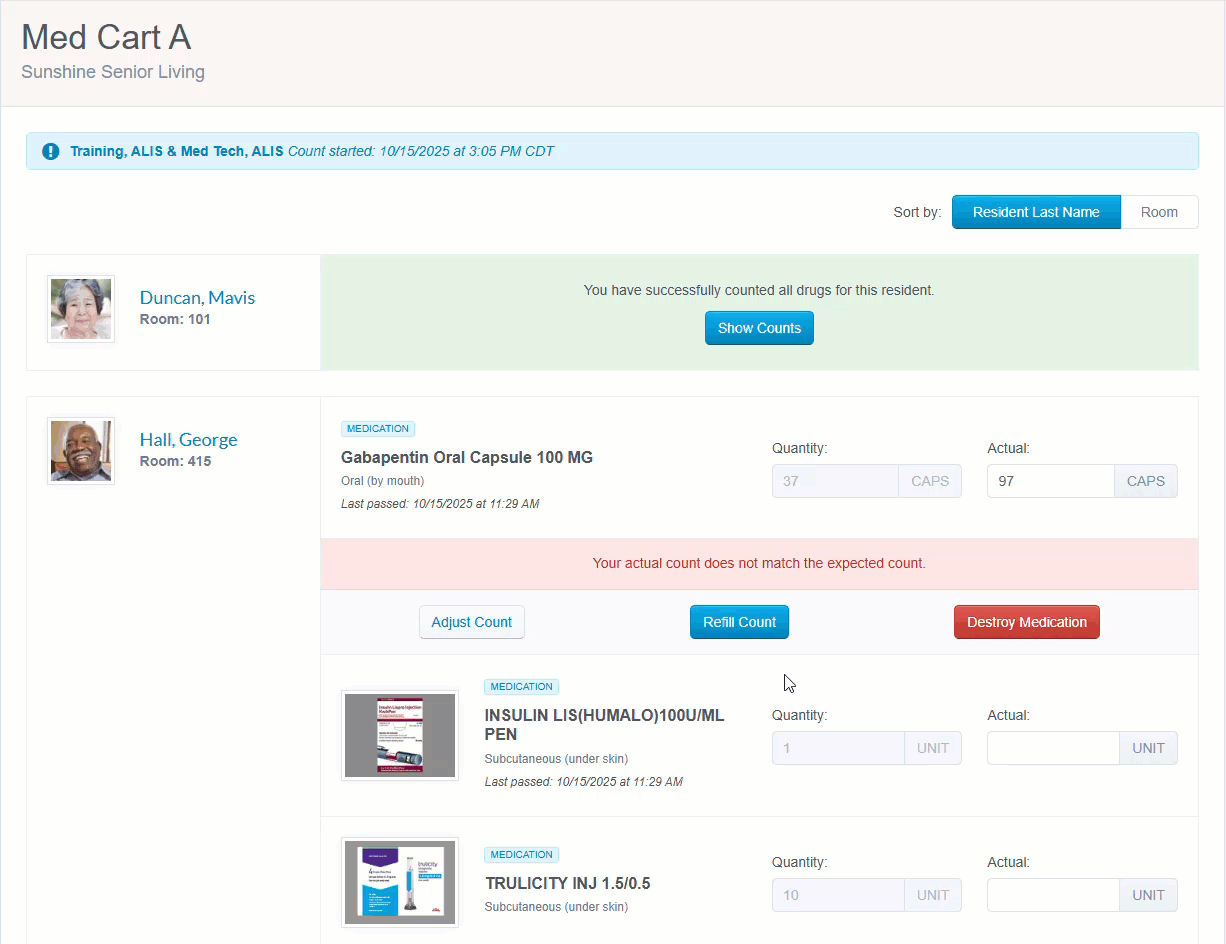This screenshot has height=944, width=1226.
Task: Click the UNIT label beside Trulicity Actual field
Action: point(1148,895)
